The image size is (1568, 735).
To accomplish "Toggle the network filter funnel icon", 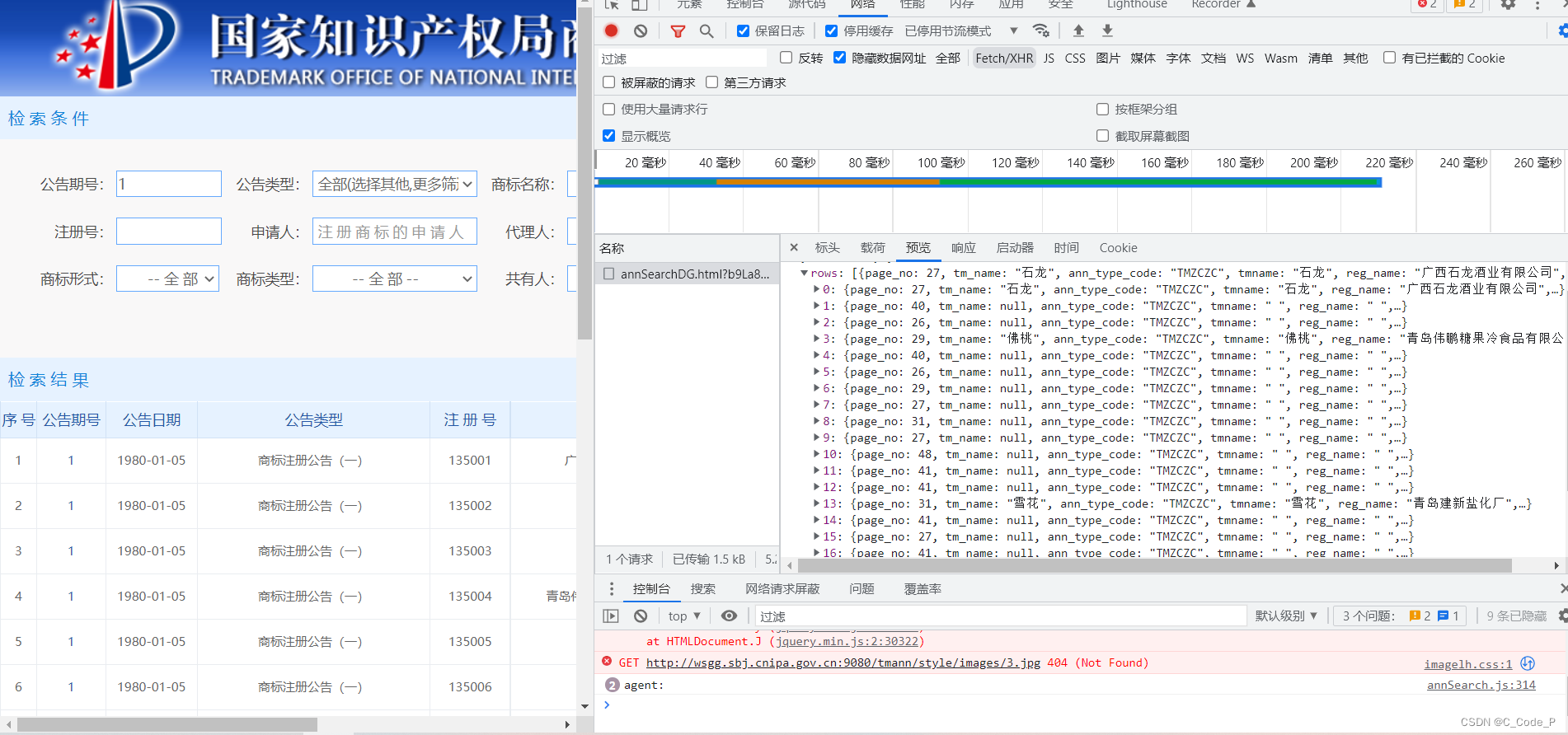I will tap(678, 31).
